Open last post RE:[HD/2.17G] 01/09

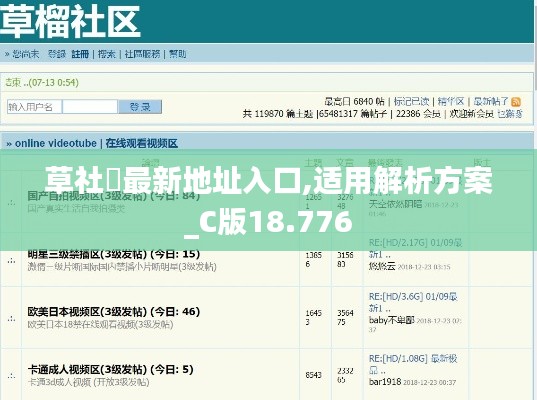[x=415, y=248]
